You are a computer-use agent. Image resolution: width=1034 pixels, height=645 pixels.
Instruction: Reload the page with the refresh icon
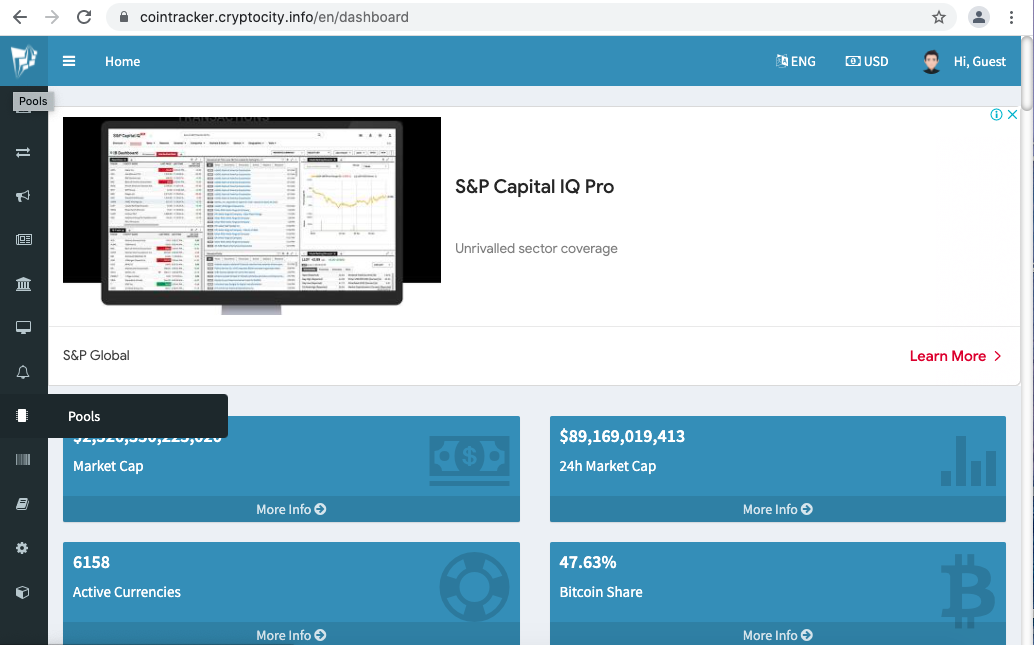pos(84,17)
